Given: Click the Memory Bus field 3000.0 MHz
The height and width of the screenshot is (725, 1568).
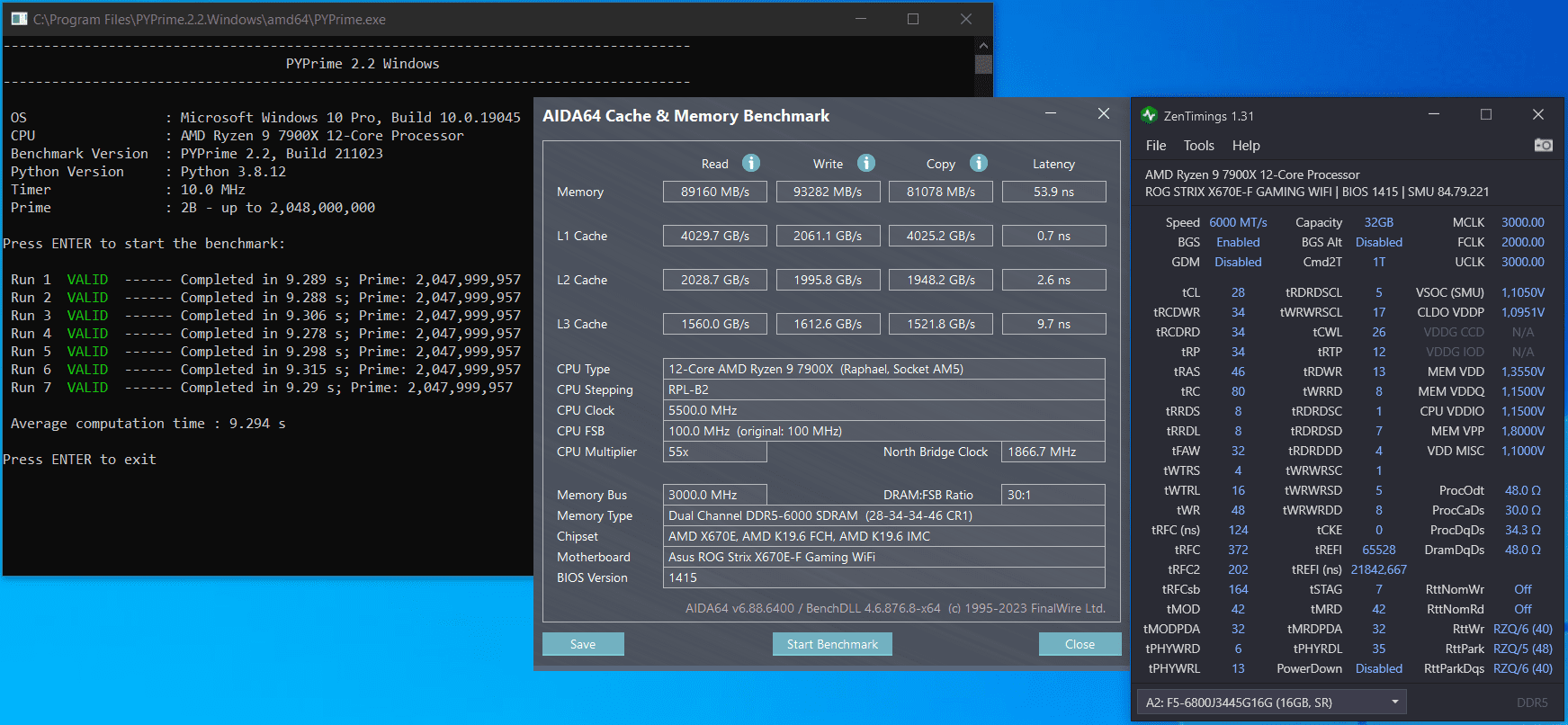Looking at the screenshot, I should 715,495.
